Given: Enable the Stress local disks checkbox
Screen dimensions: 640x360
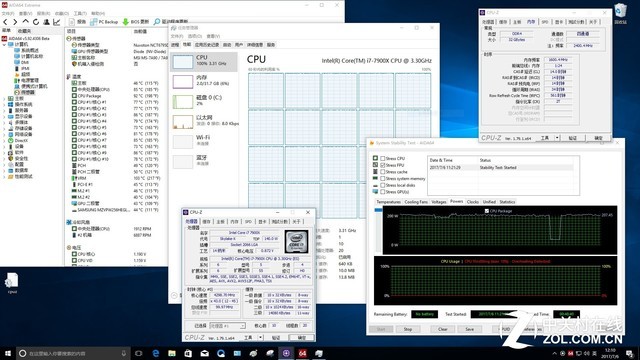Looking at the screenshot, I should [383, 185].
